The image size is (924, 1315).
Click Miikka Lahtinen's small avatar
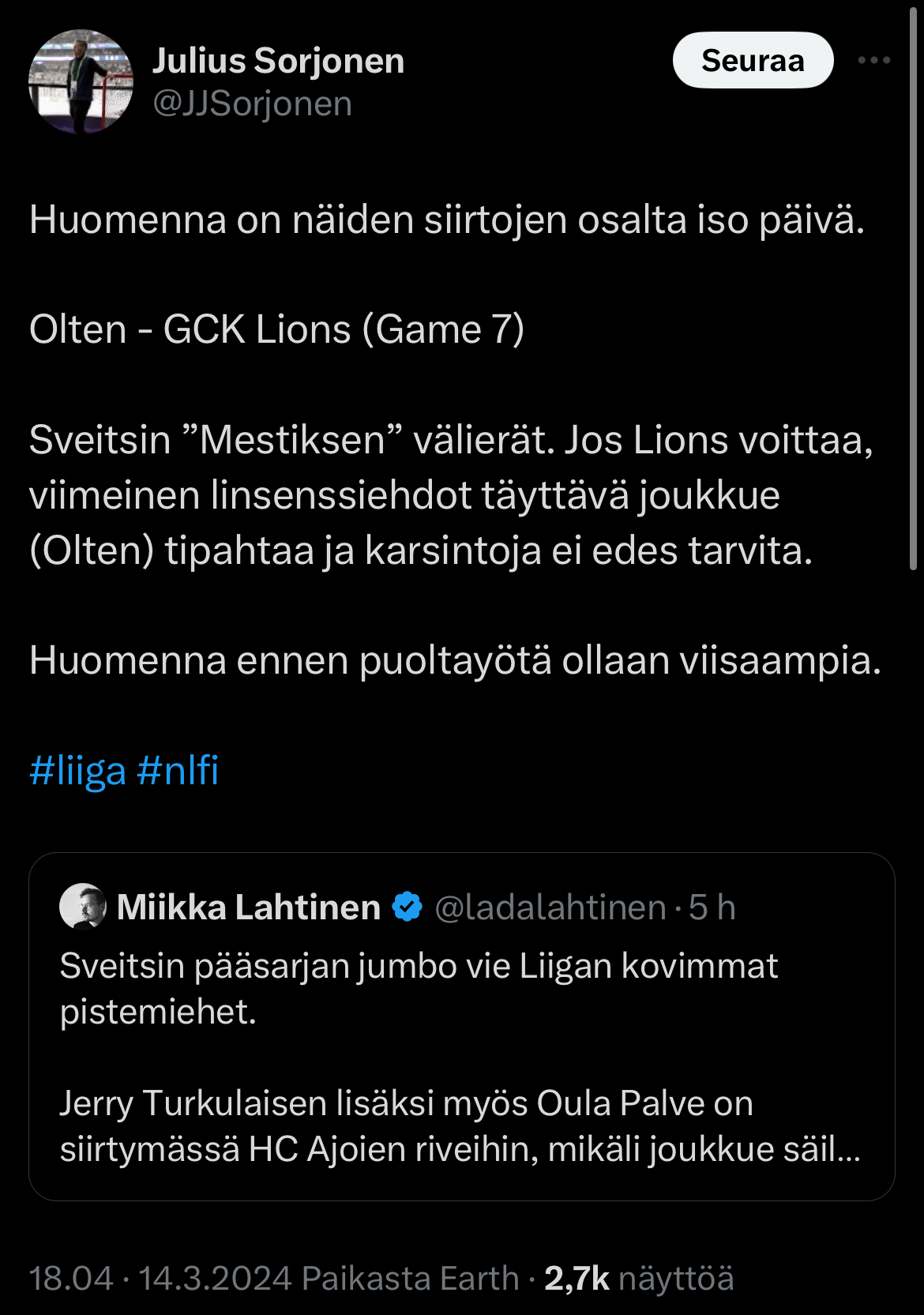[x=83, y=907]
